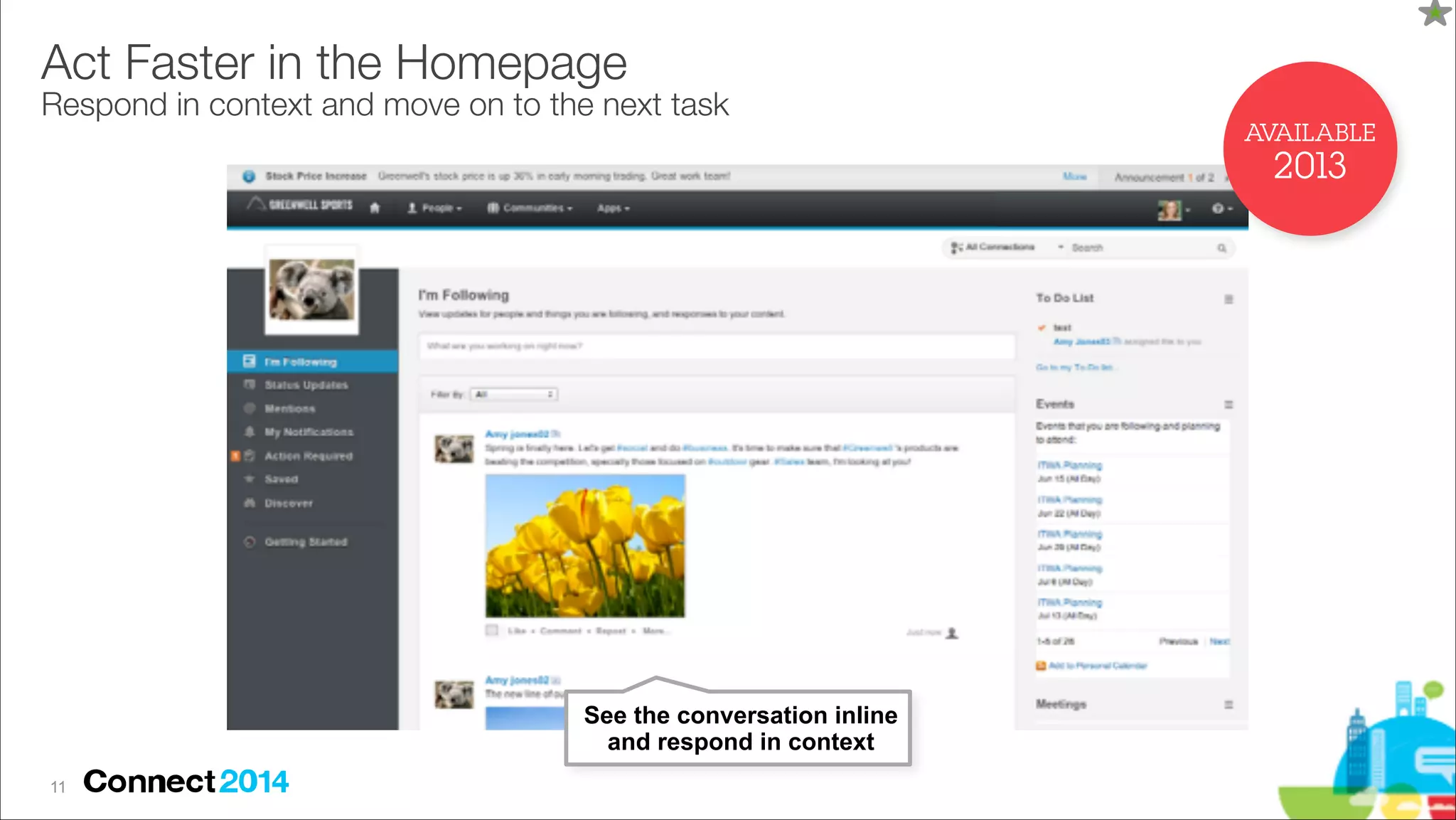
Task: Click the star icon in slide corner
Action: [1434, 12]
